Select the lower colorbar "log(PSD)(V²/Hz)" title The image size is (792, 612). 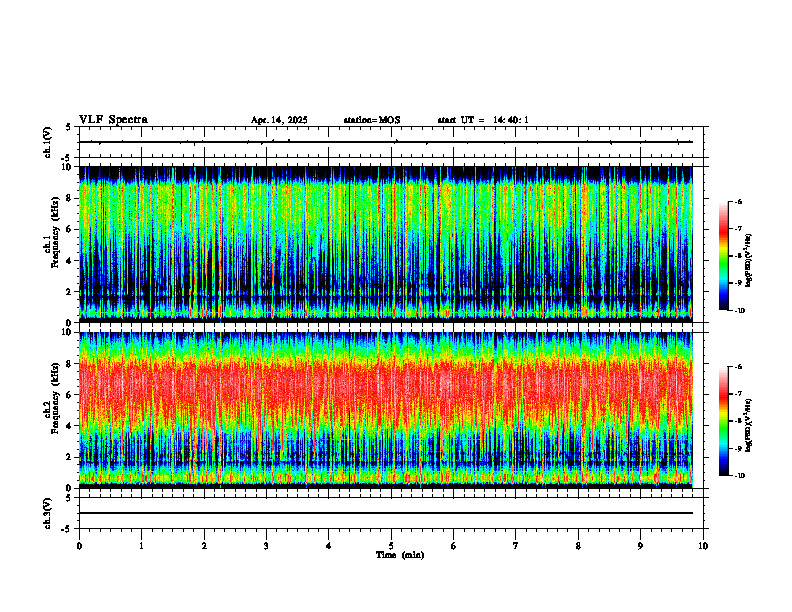click(749, 425)
